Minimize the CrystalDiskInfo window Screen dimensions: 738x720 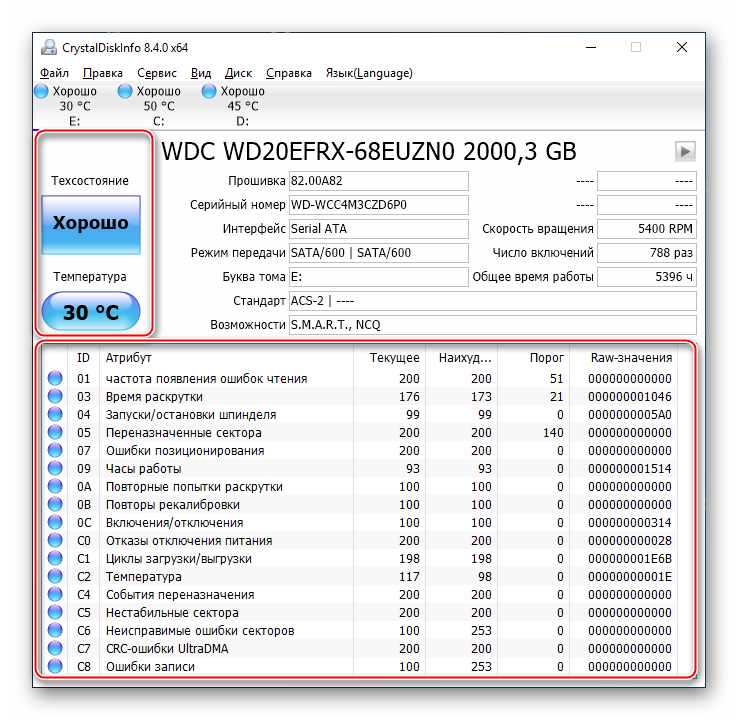pos(591,48)
